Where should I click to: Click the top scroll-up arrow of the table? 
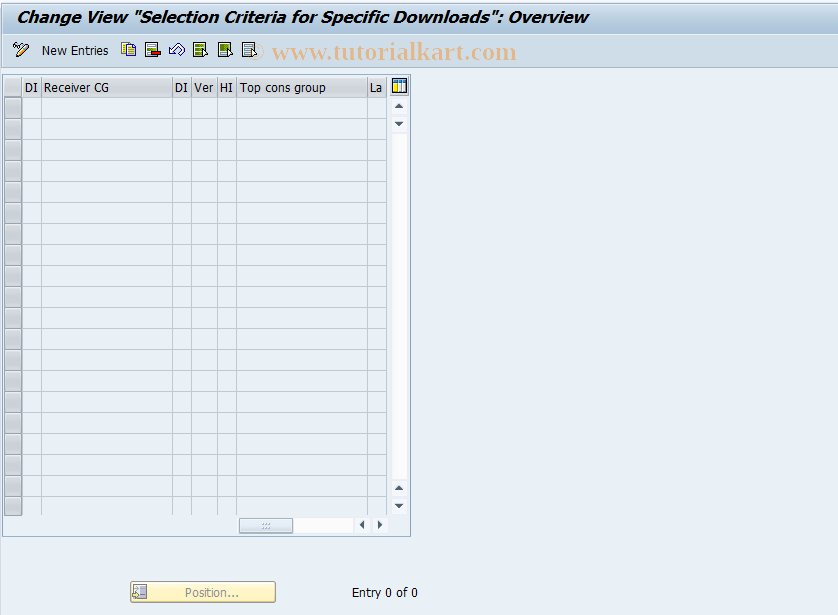[399, 106]
